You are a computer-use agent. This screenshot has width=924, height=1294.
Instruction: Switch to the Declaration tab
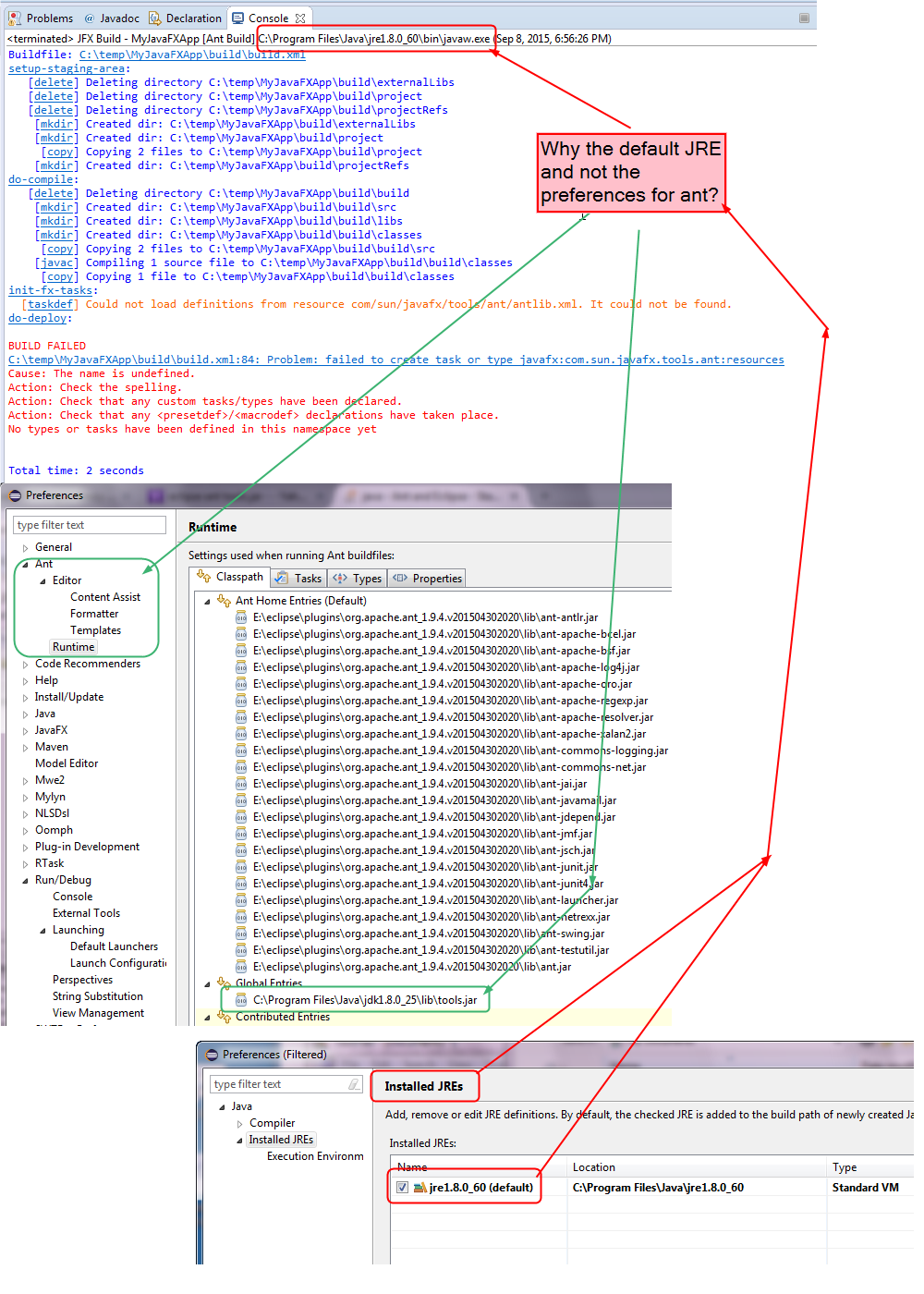click(185, 18)
